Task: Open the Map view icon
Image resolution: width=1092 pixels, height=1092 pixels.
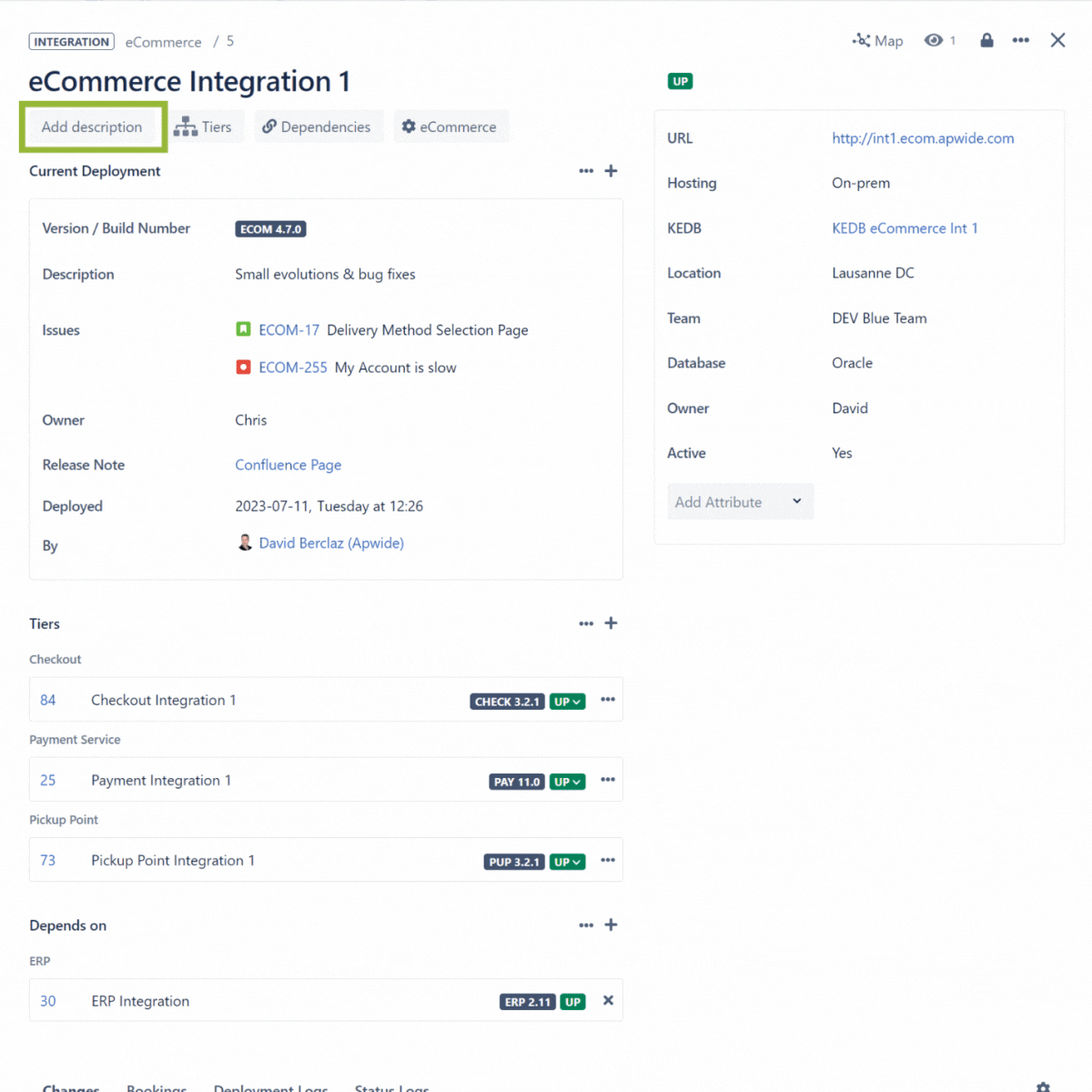Action: (x=877, y=41)
